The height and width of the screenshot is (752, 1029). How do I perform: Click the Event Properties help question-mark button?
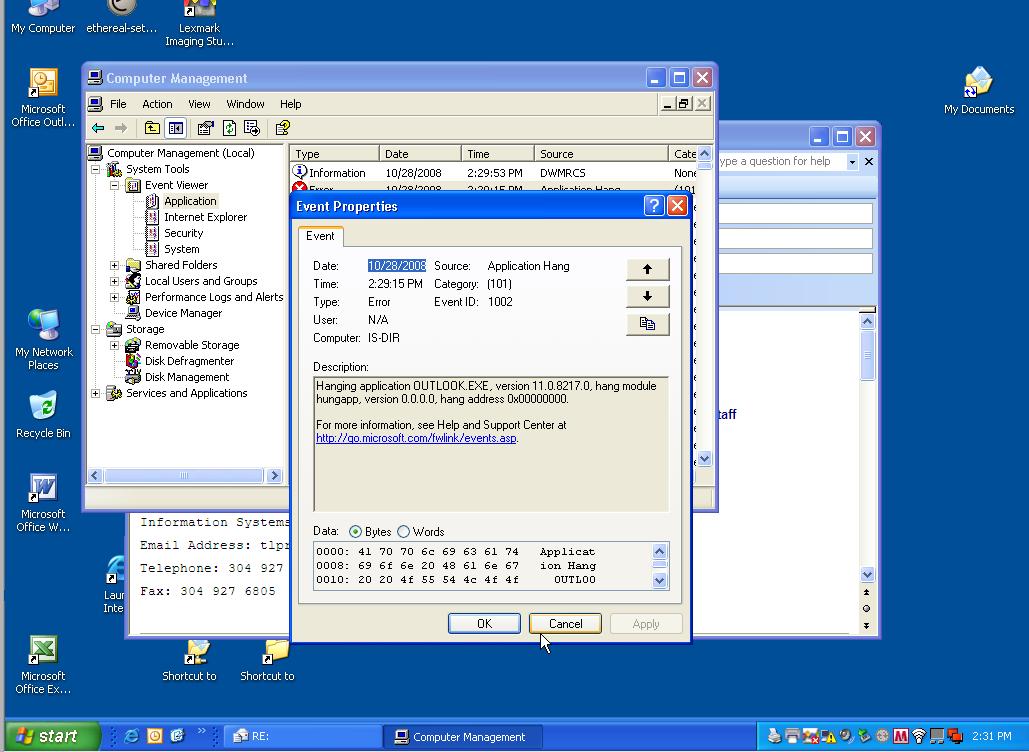[x=654, y=206]
